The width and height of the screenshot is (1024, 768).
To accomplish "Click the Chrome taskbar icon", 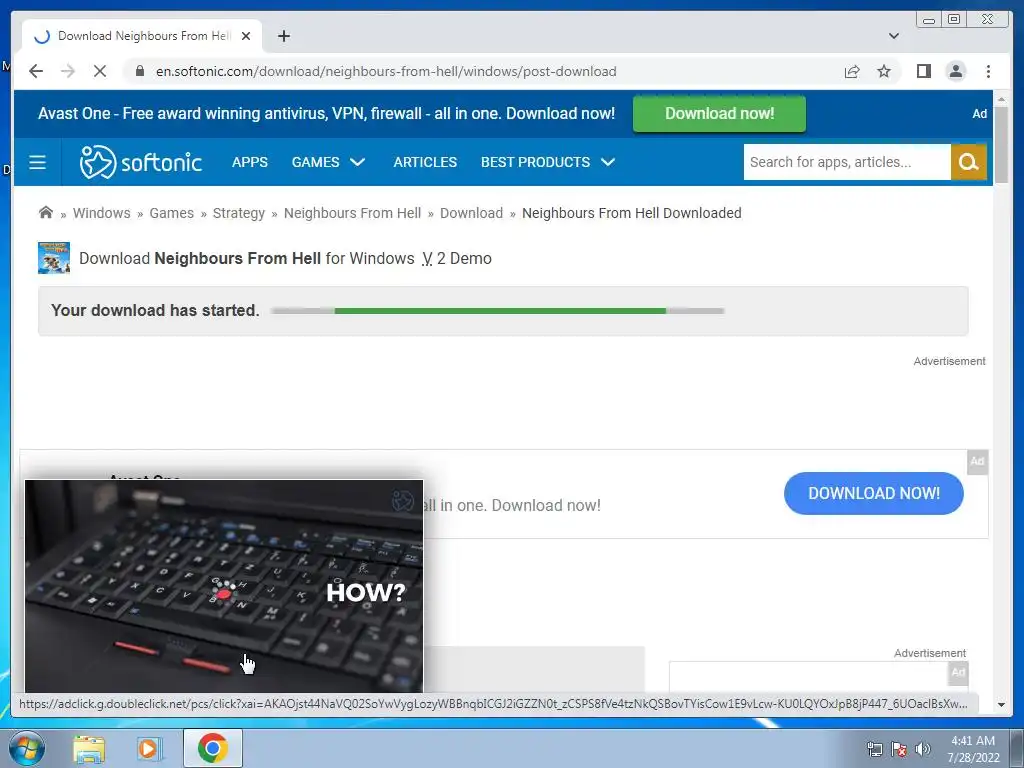I will [x=213, y=748].
